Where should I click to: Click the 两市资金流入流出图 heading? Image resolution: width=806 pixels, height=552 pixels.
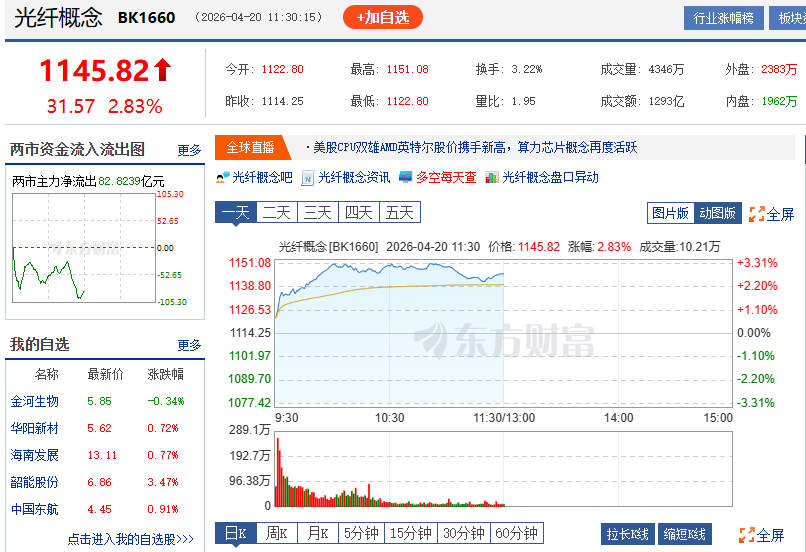coord(77,150)
